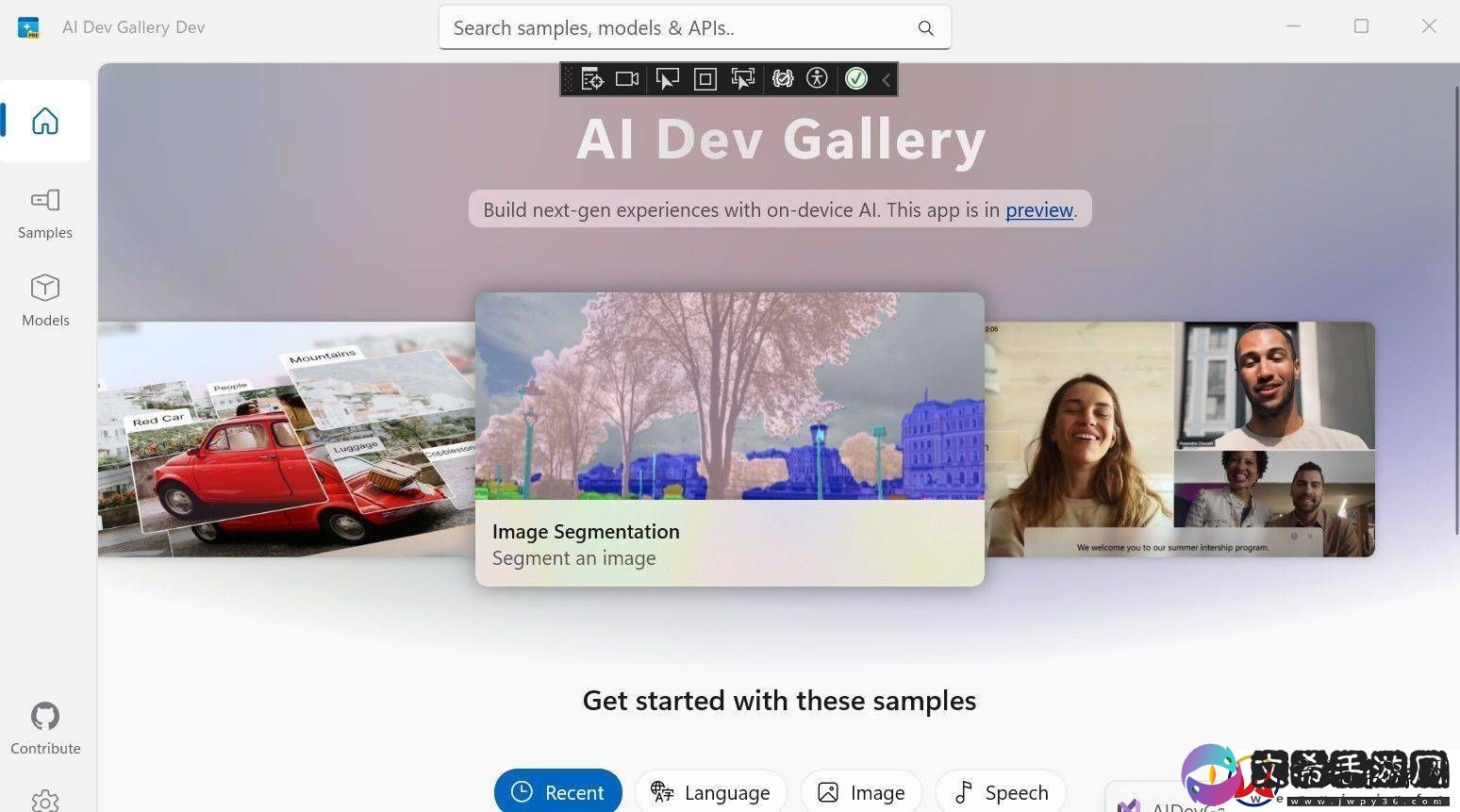Minimize the AI Dev Gallery window

pyautogui.click(x=1293, y=26)
